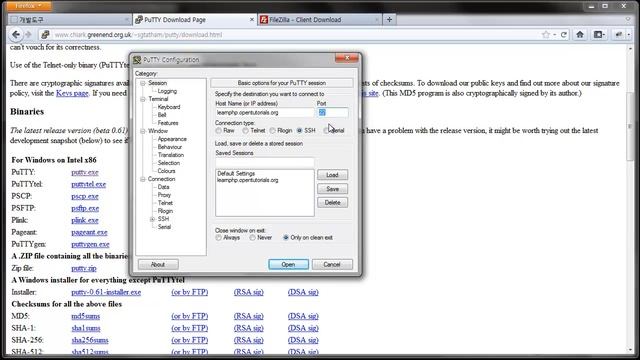Open the Firefox menu button
The height and width of the screenshot is (360, 640).
click(29, 6)
